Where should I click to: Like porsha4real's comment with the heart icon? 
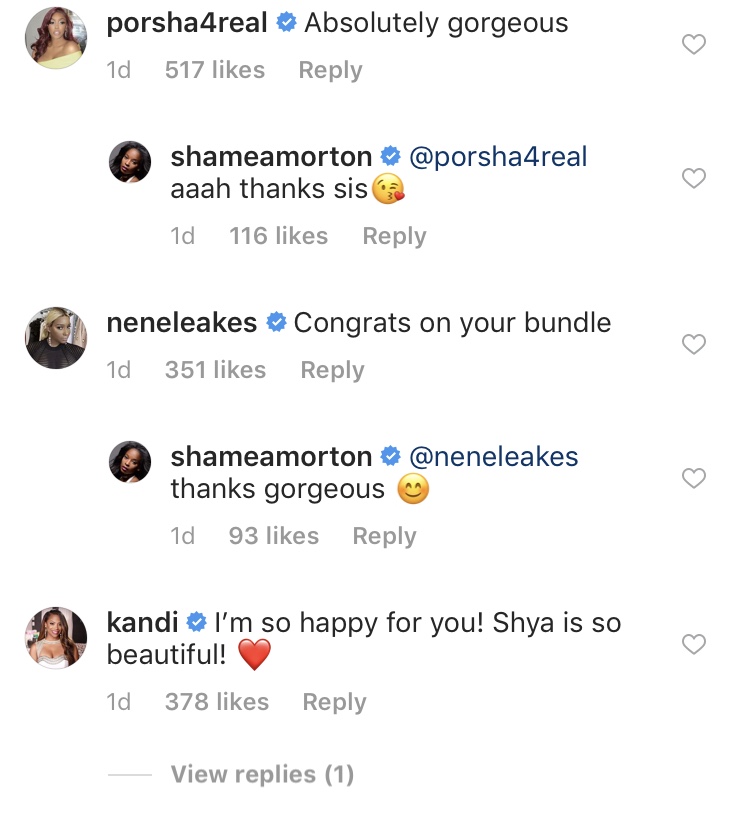694,42
